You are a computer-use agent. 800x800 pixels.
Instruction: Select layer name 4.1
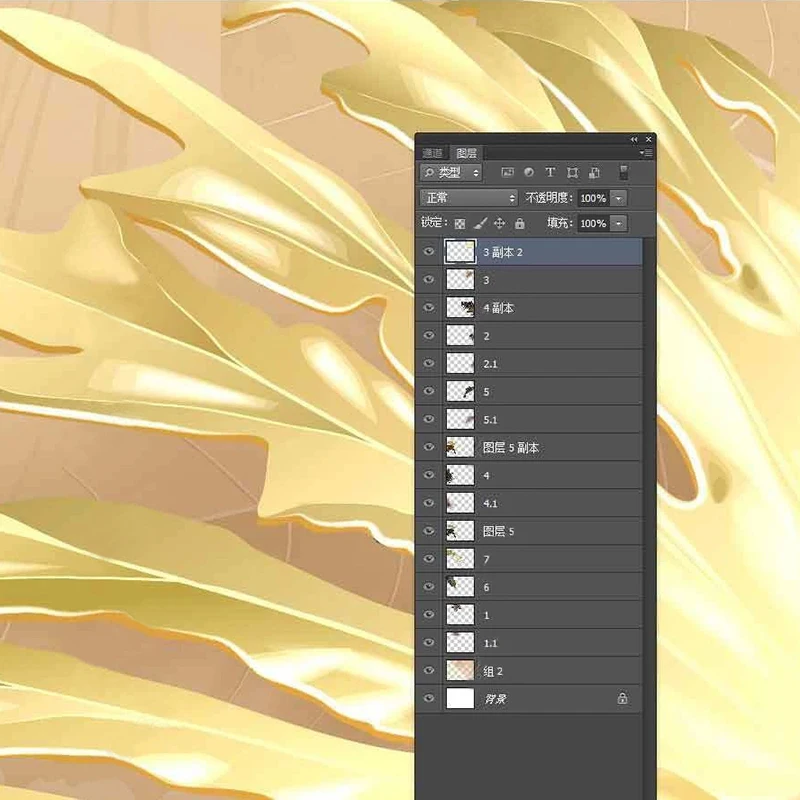pos(490,504)
